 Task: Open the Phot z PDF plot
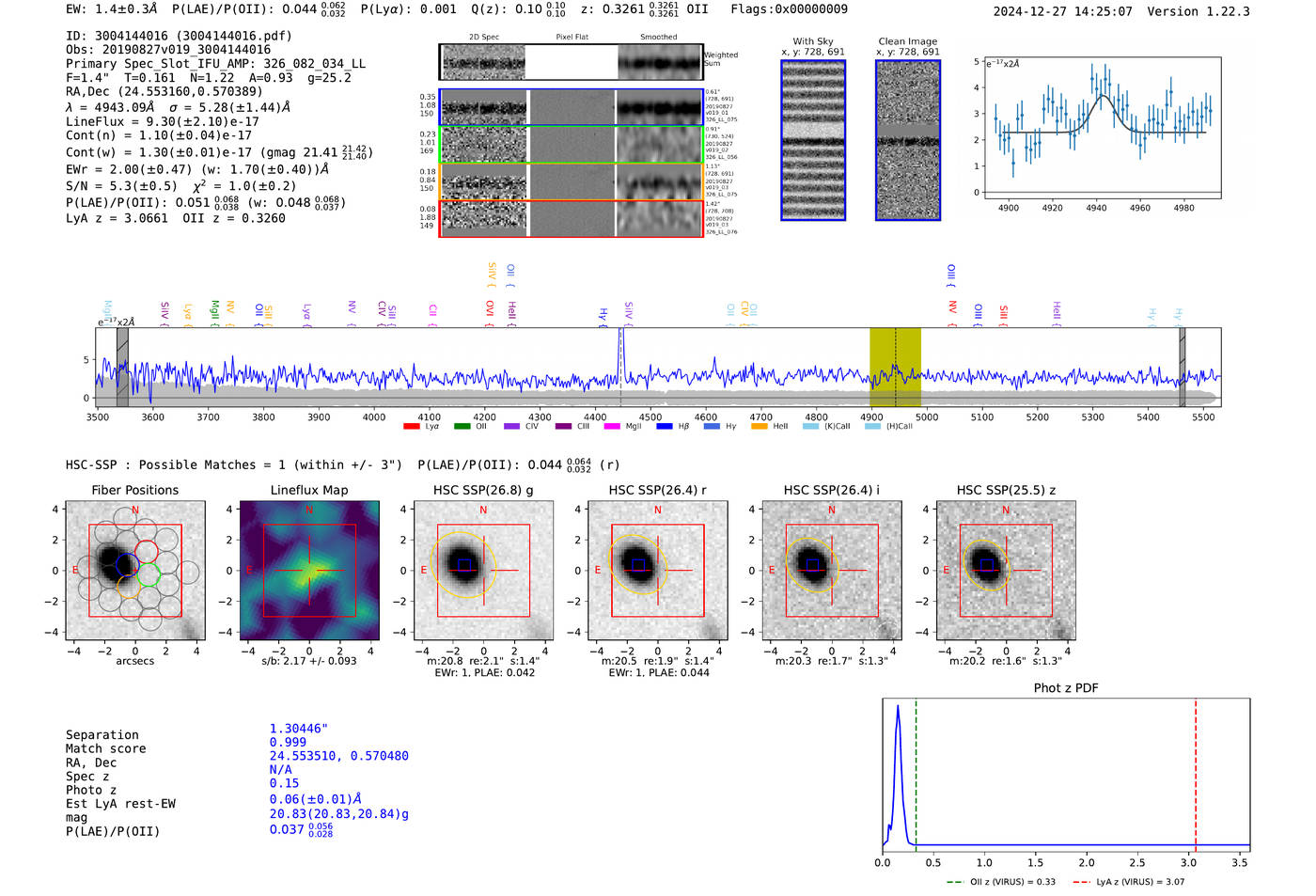1066,775
